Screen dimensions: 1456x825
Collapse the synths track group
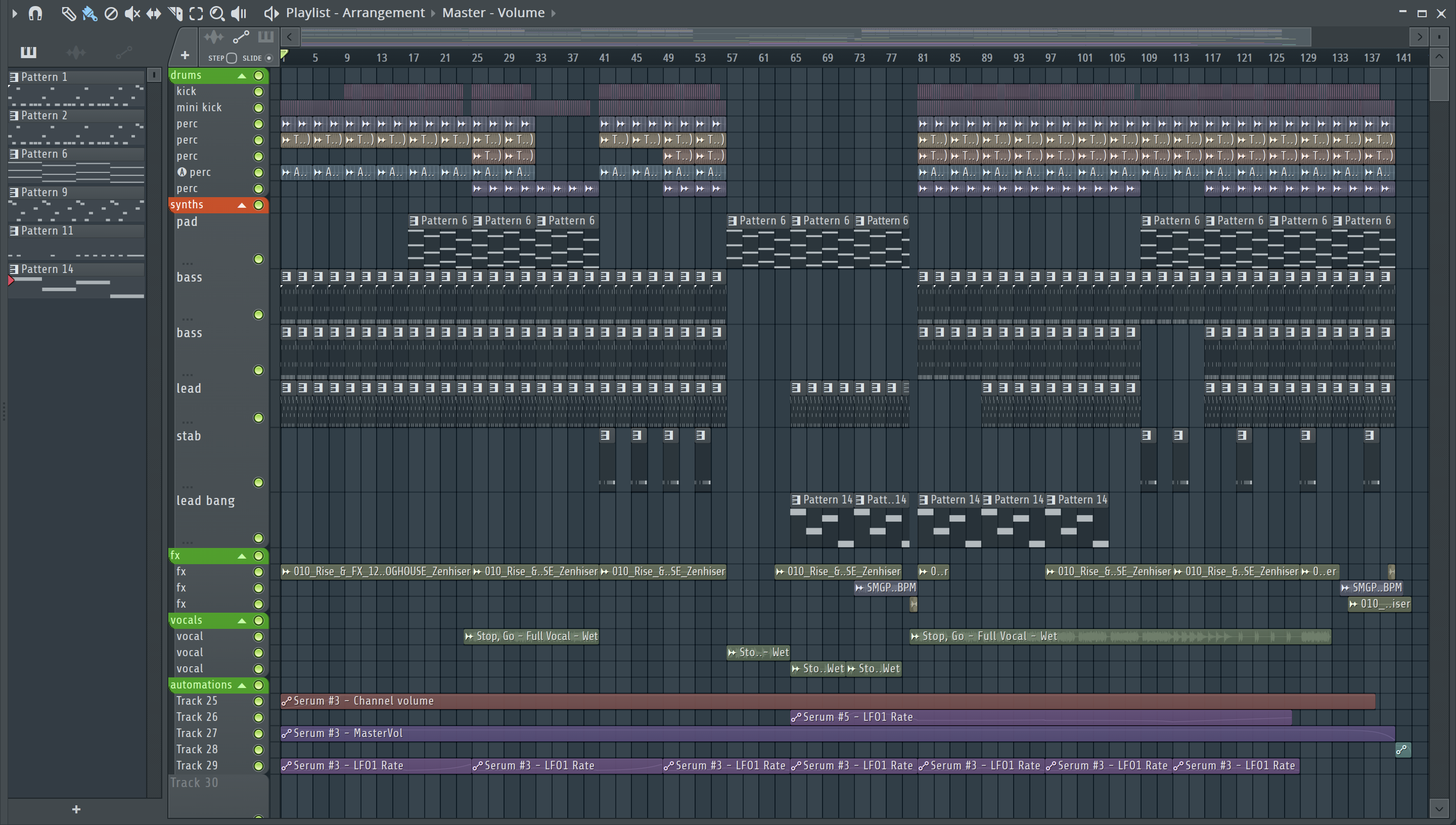(x=242, y=205)
